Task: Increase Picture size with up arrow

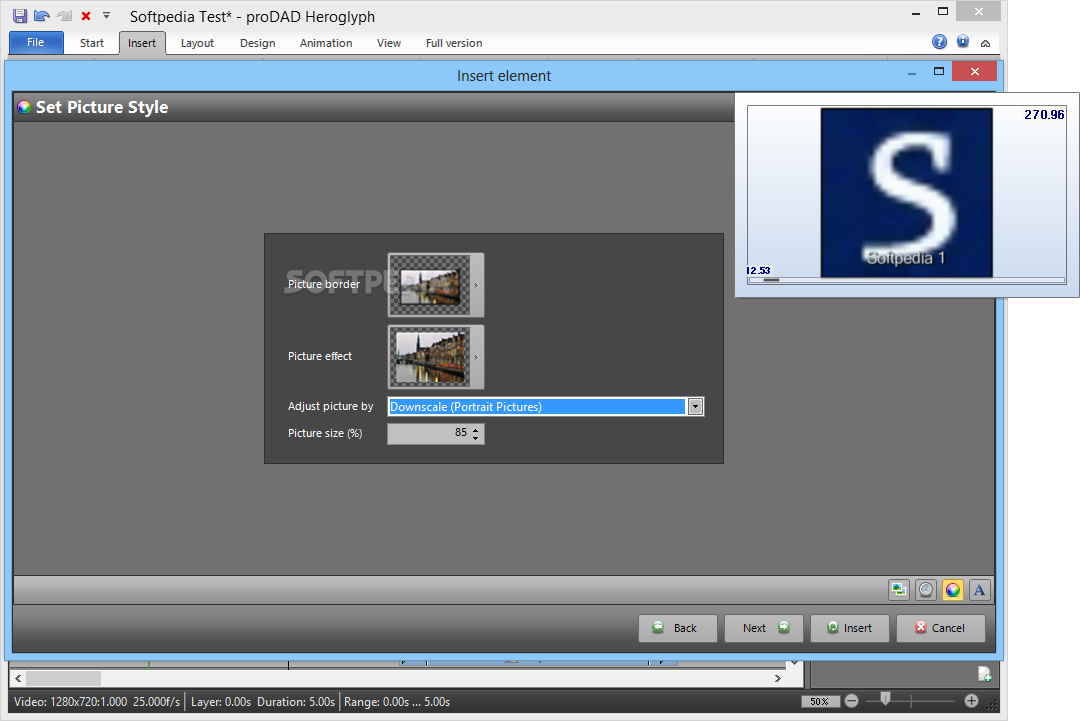Action: coord(476,429)
